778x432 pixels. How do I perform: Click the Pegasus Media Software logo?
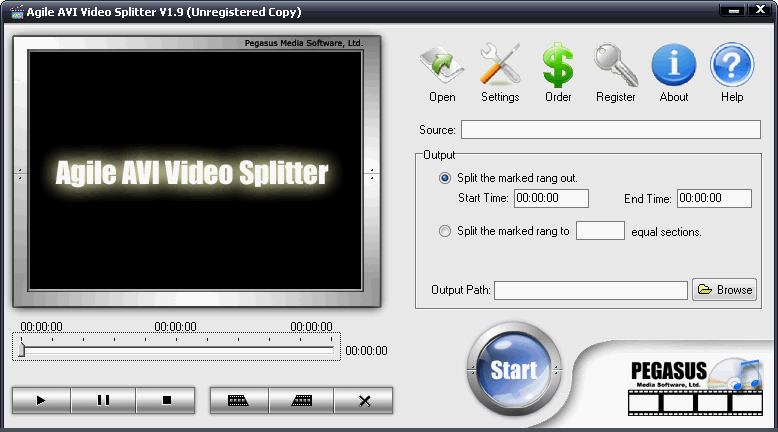coord(695,386)
